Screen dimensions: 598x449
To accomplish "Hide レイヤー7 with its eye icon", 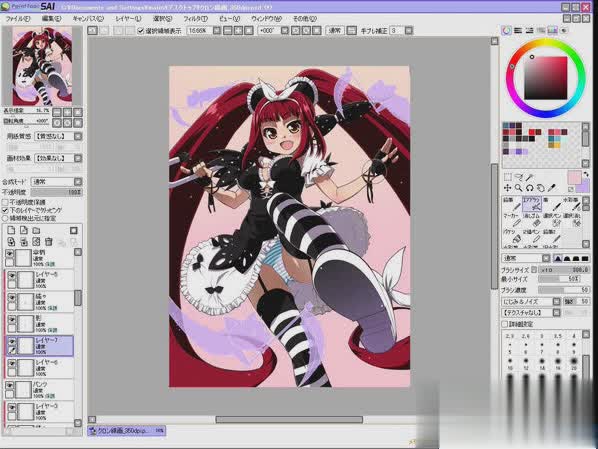I will coord(12,341).
